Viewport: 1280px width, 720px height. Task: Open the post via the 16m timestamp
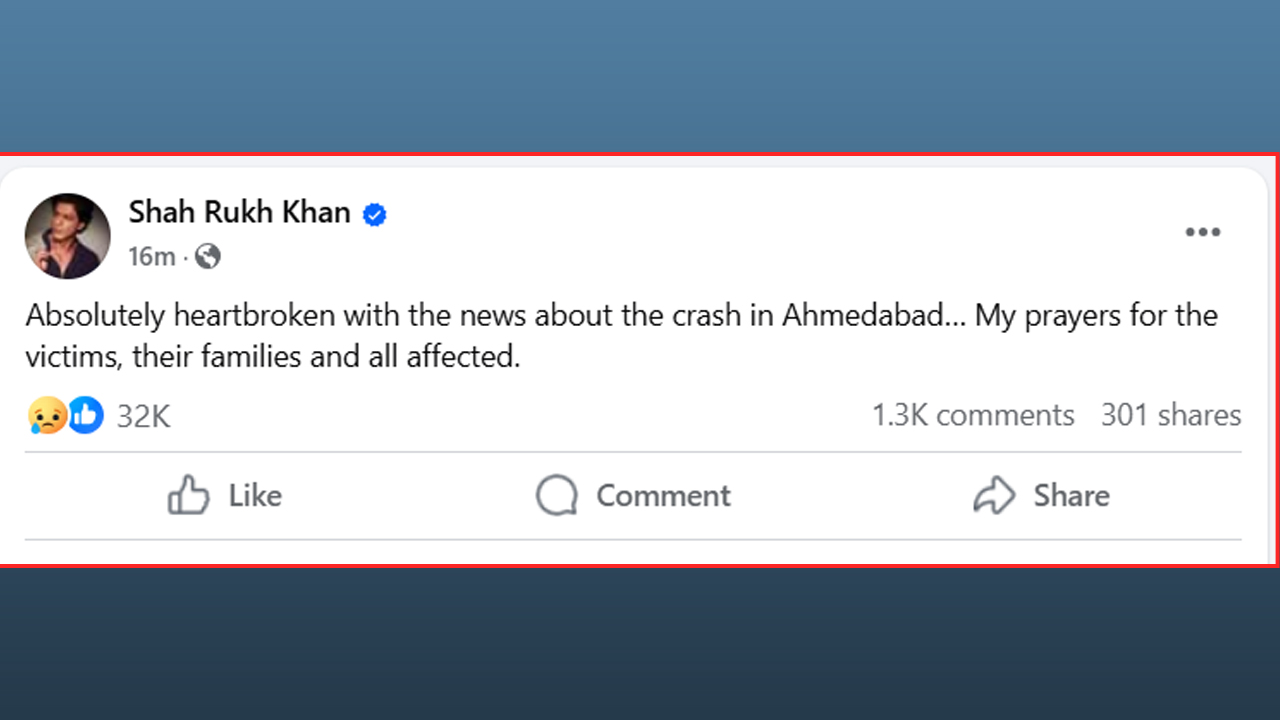coord(151,257)
